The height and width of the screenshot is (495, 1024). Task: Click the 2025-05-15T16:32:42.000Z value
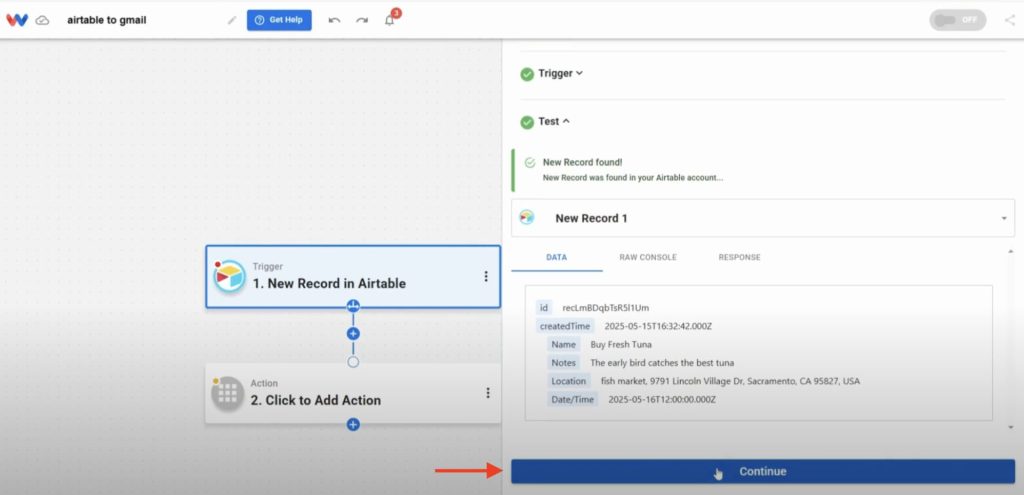point(658,326)
